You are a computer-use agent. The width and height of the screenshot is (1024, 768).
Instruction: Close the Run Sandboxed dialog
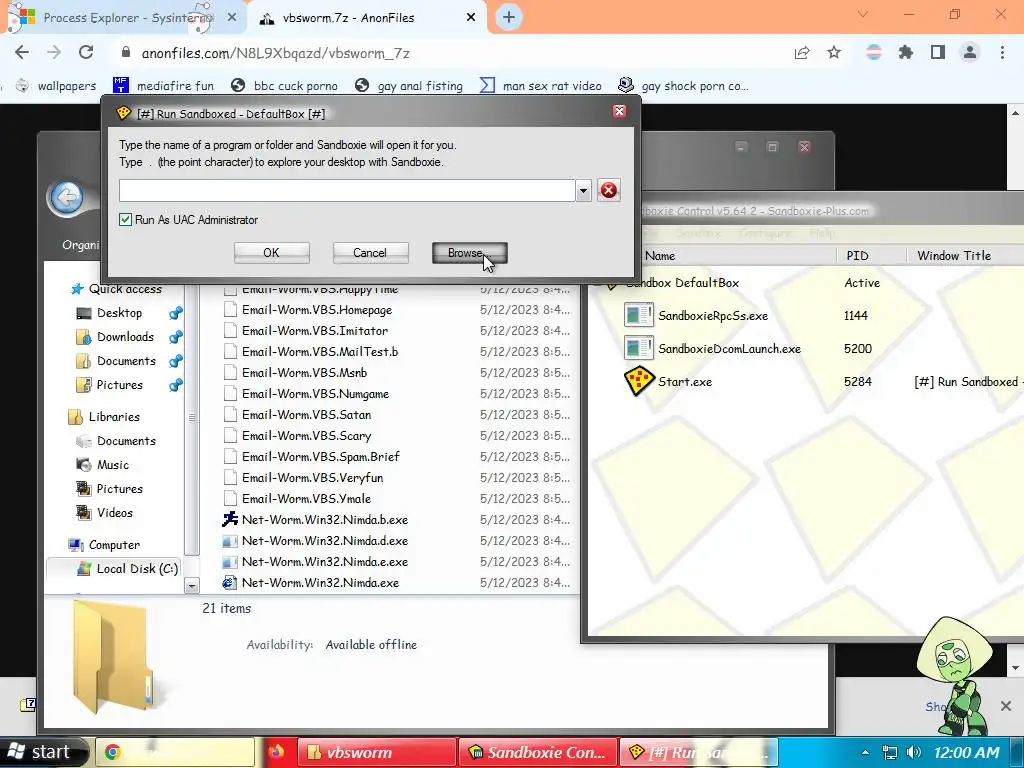(619, 112)
